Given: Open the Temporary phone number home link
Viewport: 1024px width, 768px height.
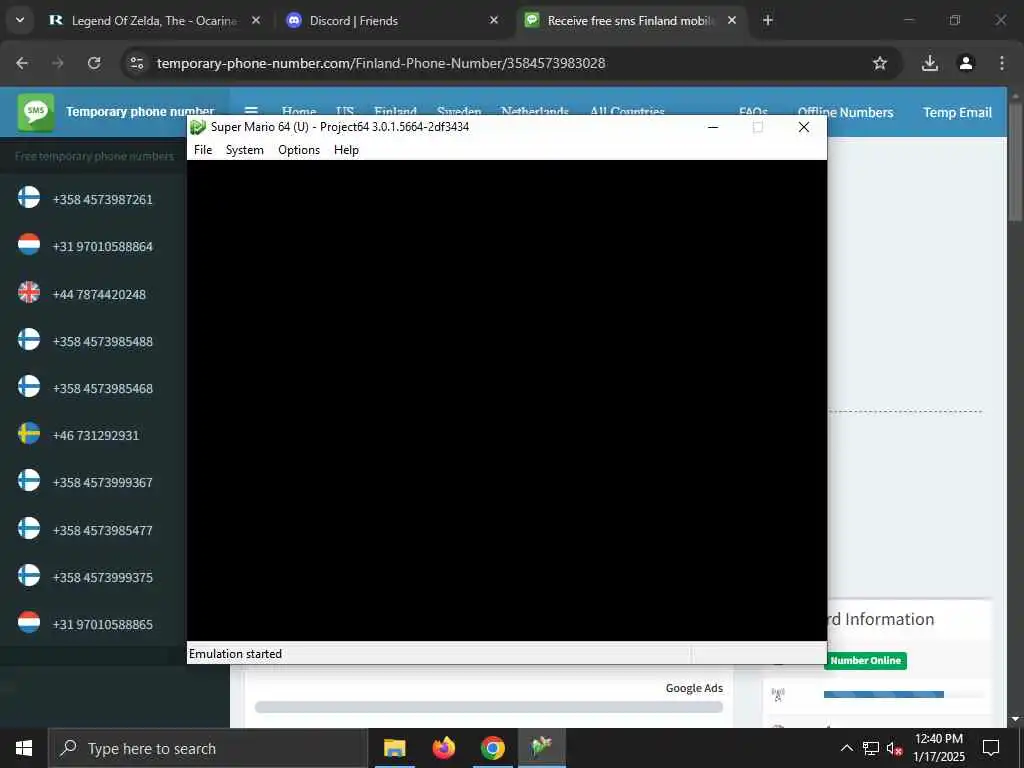Looking at the screenshot, I should click(x=140, y=112).
